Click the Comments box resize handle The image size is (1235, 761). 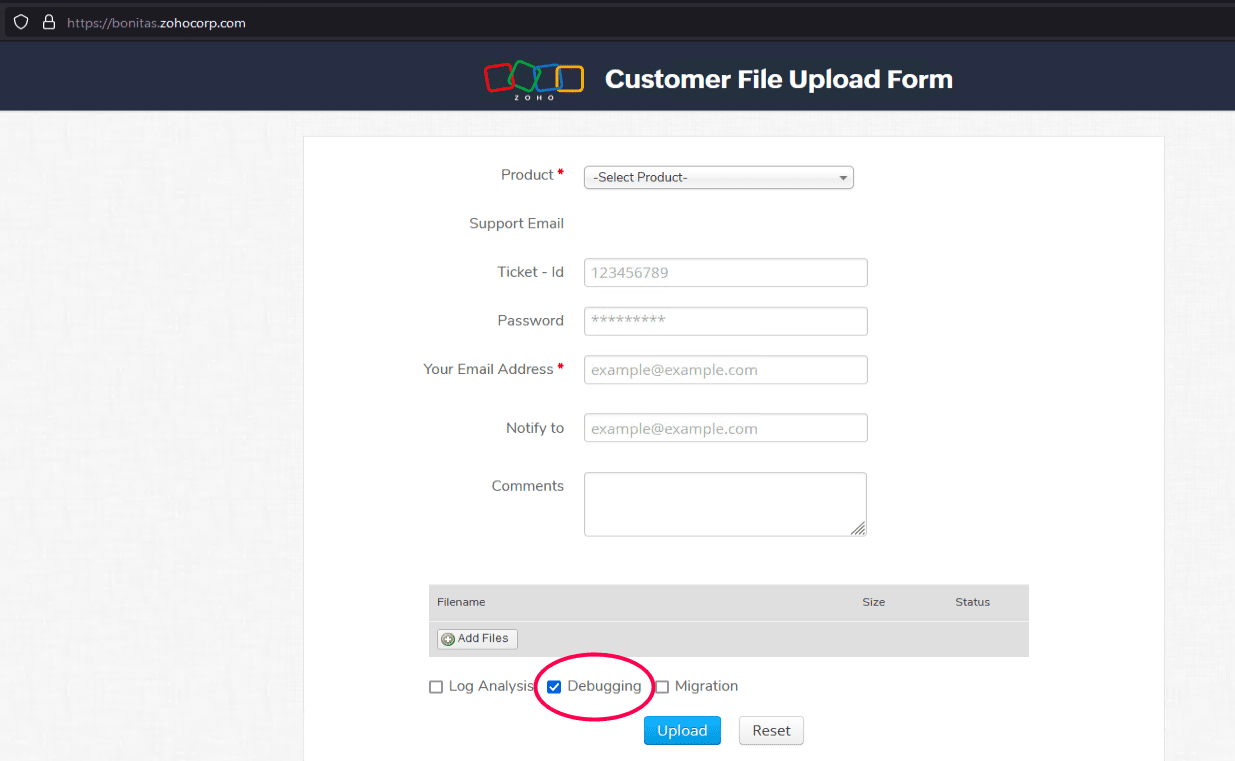(x=858, y=528)
